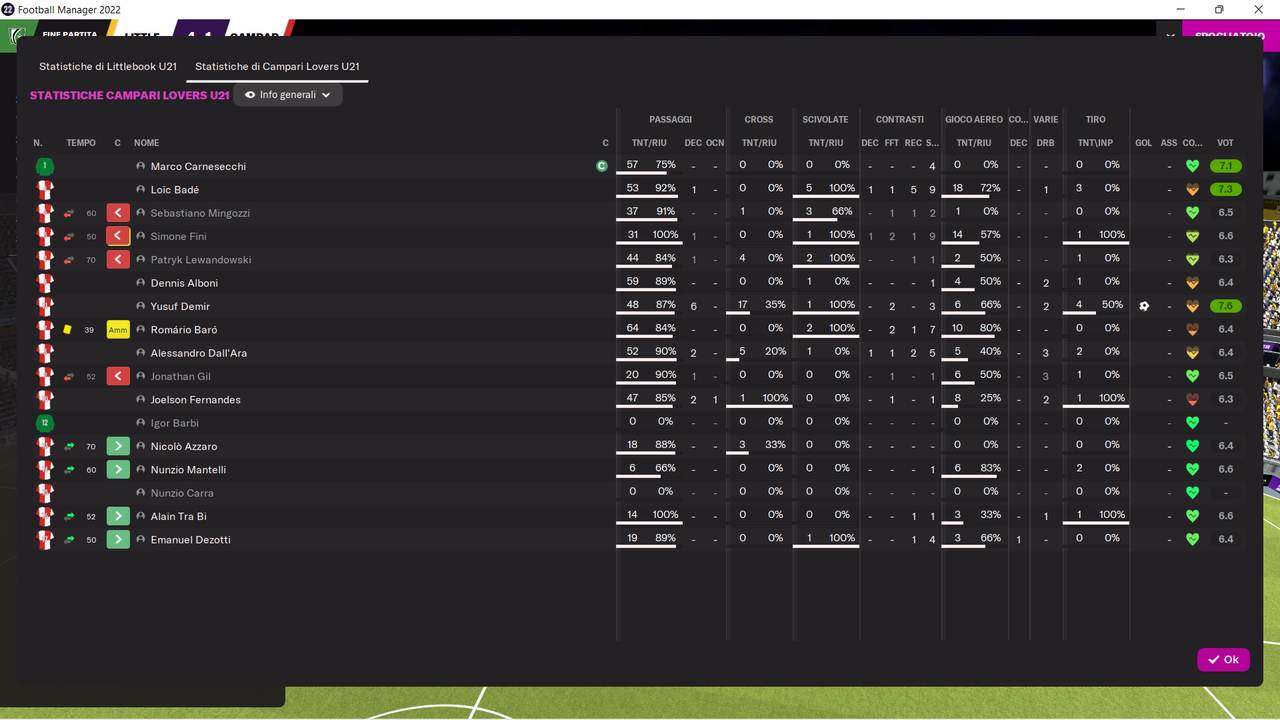The width and height of the screenshot is (1280, 720).
Task: Click the shirt icon for Loïc Badé
Action: (x=45, y=190)
